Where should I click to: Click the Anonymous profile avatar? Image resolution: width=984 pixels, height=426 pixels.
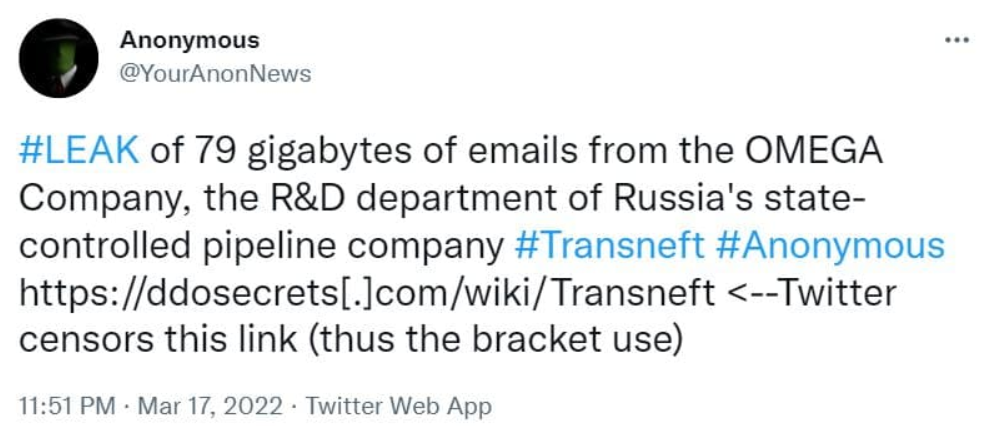click(59, 58)
